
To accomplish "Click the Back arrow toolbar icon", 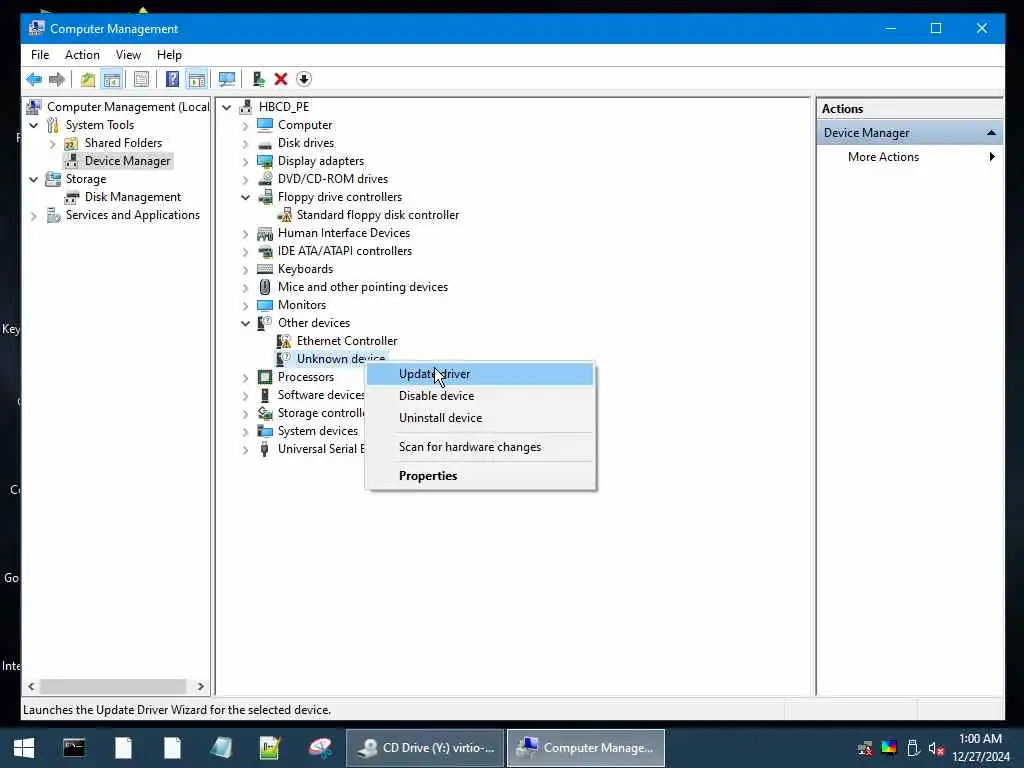I will [34, 80].
